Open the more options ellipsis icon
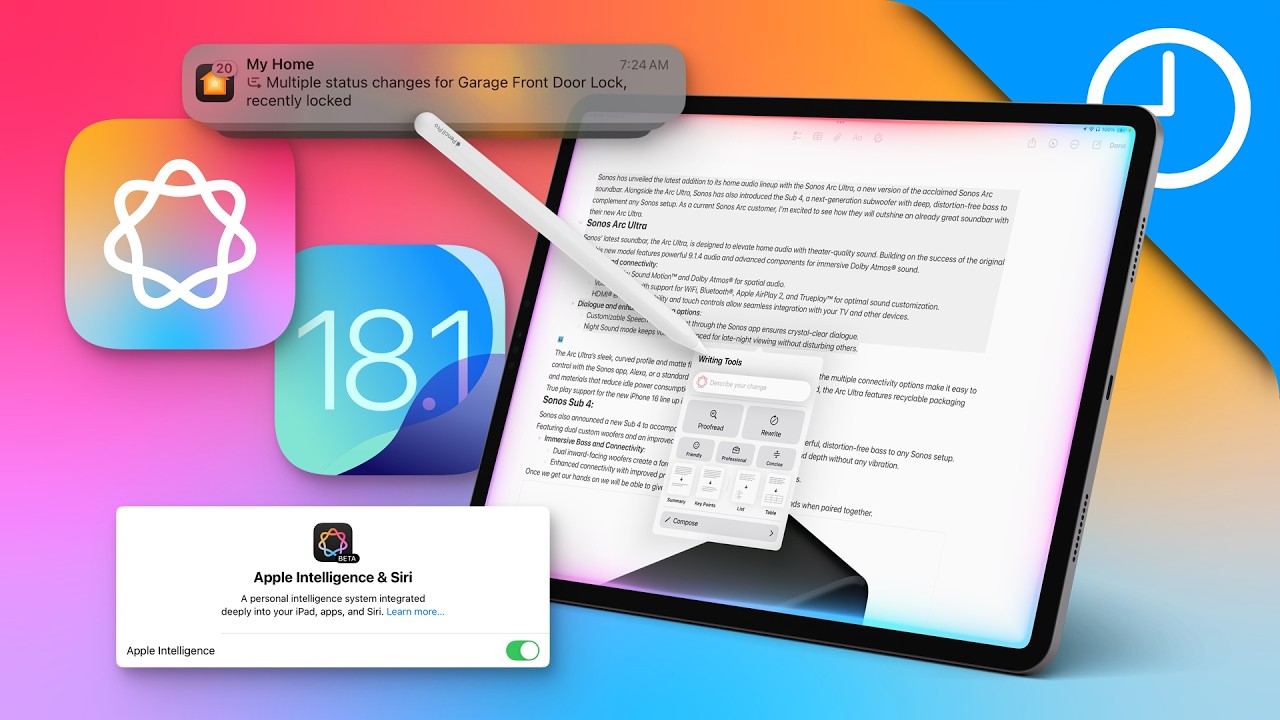This screenshot has height=720, width=1280. 1074,144
